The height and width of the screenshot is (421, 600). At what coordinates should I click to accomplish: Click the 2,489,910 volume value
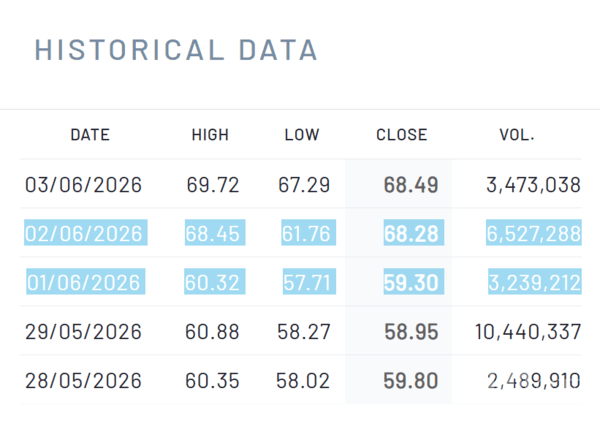coord(534,380)
